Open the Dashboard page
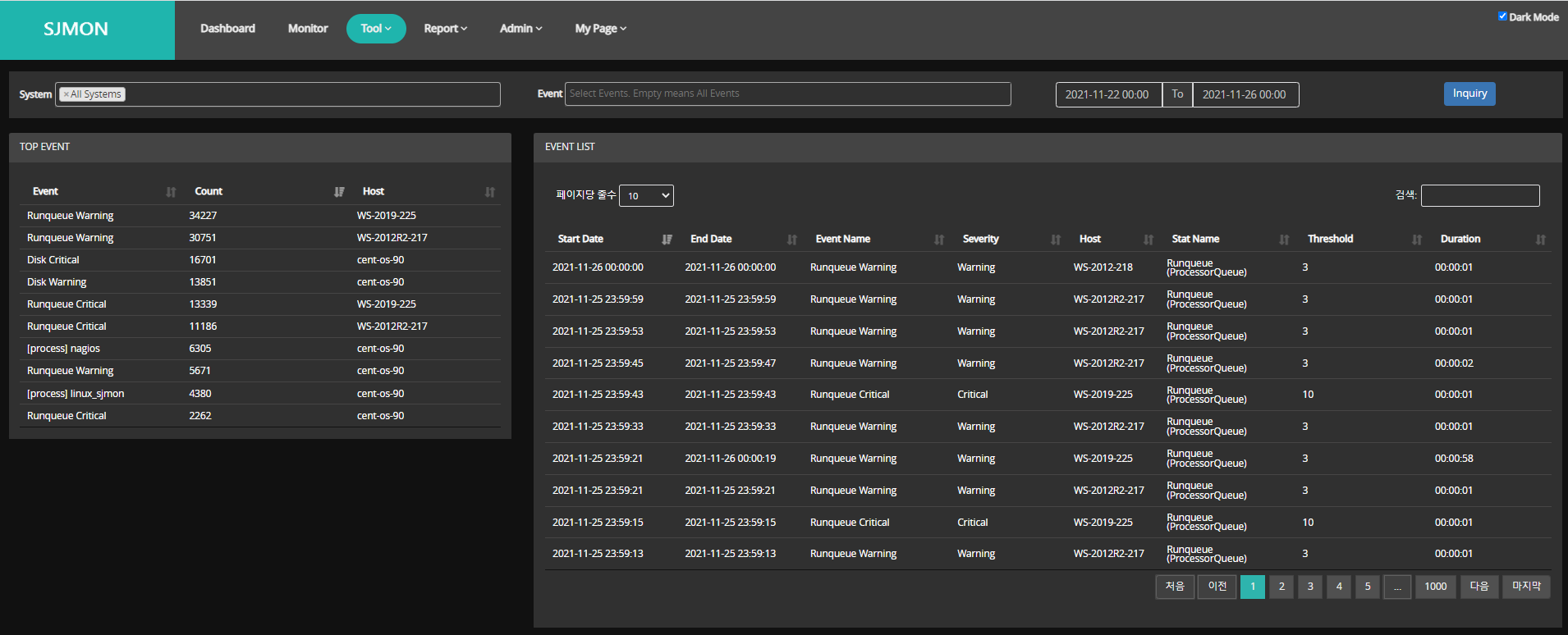This screenshot has width=1568, height=635. point(227,29)
